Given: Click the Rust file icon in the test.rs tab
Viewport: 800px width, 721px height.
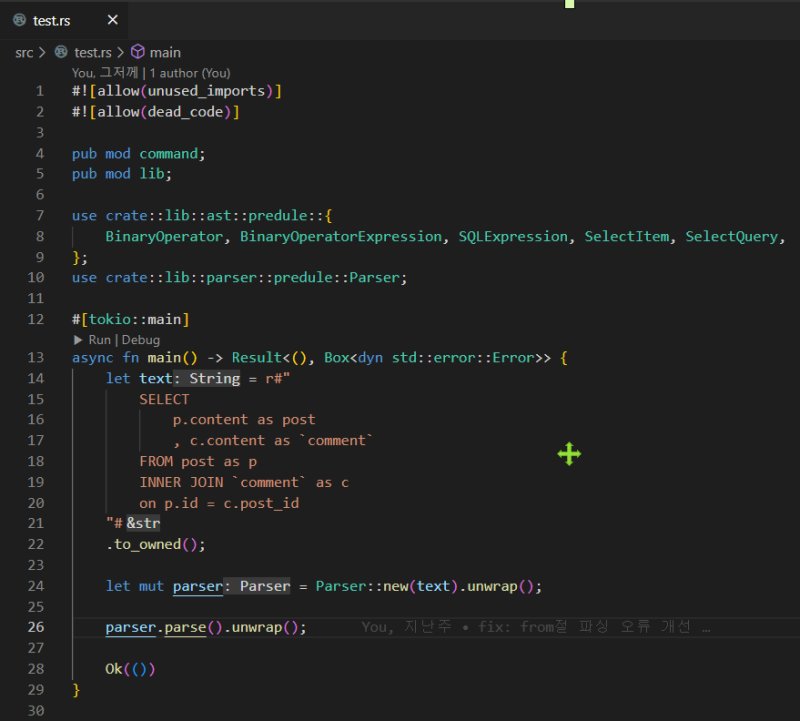Looking at the screenshot, I should click(x=19, y=20).
